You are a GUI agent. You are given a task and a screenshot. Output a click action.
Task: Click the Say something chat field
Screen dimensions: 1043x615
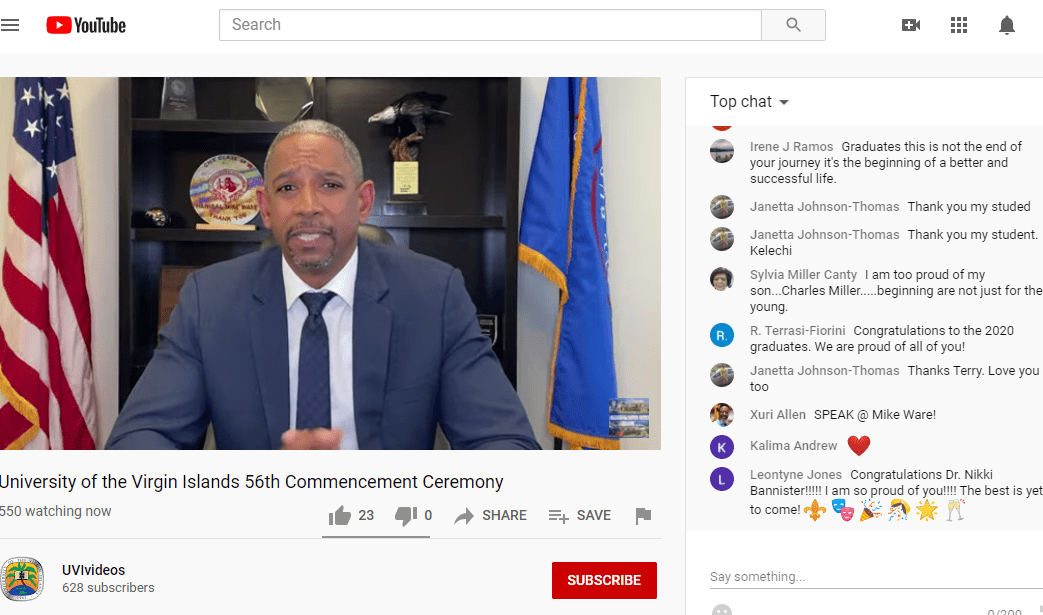(876, 576)
